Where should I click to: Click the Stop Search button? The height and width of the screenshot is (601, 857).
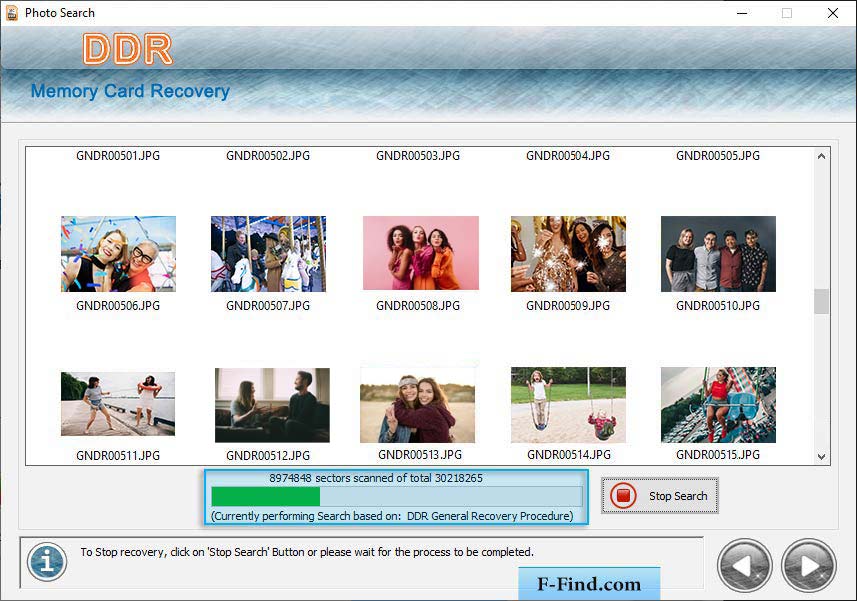click(x=660, y=496)
